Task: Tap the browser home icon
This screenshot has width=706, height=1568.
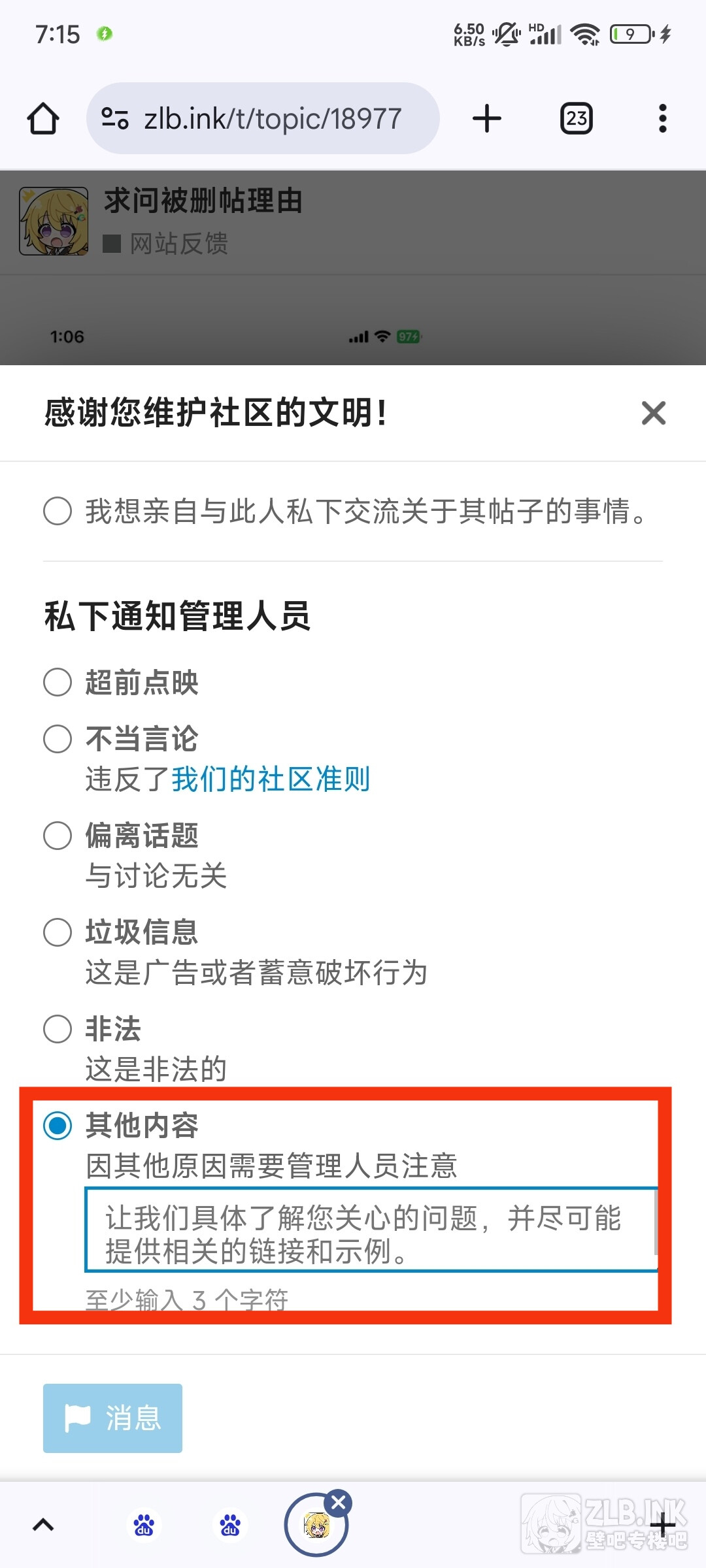Action: (43, 119)
